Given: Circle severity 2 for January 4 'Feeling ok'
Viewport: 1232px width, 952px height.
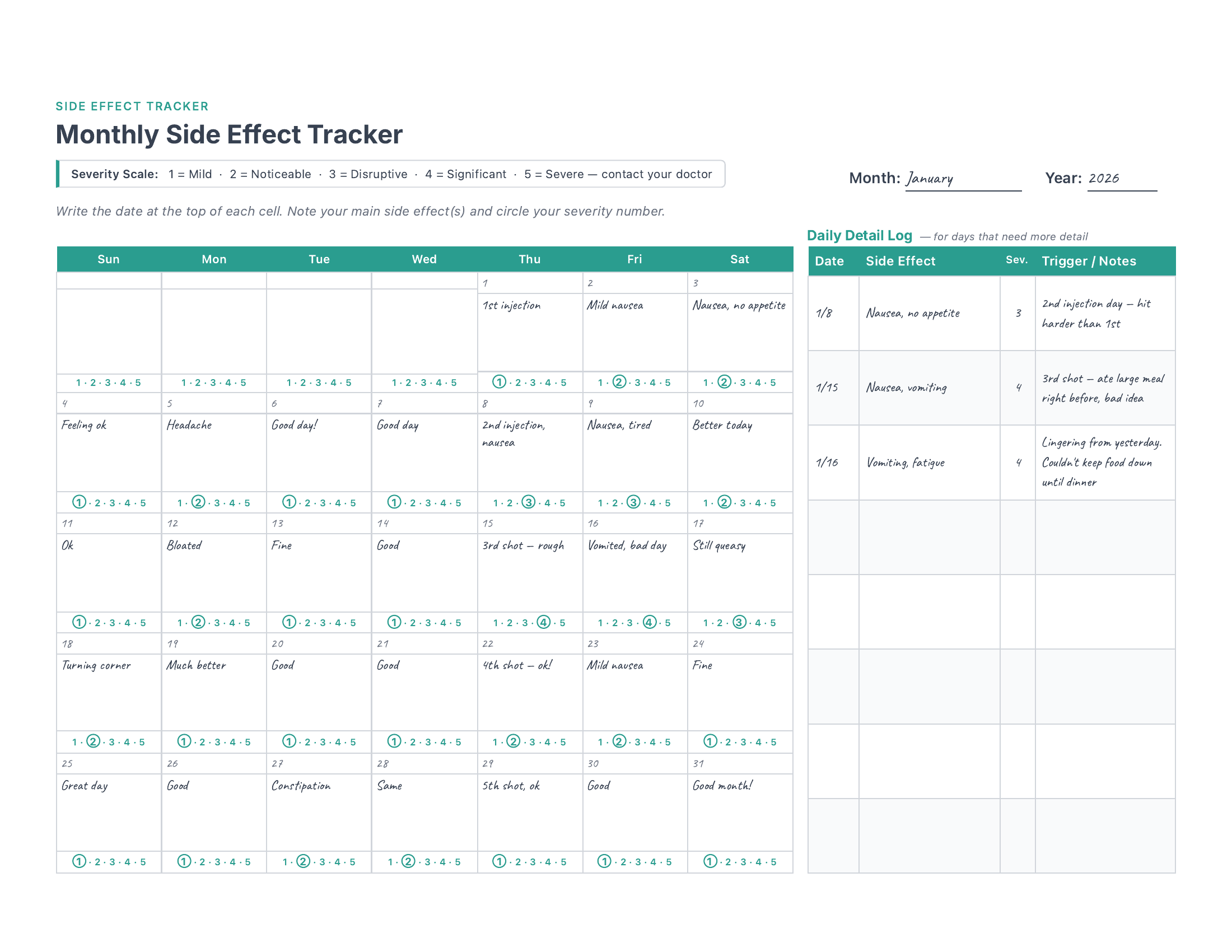Looking at the screenshot, I should coord(97,502).
